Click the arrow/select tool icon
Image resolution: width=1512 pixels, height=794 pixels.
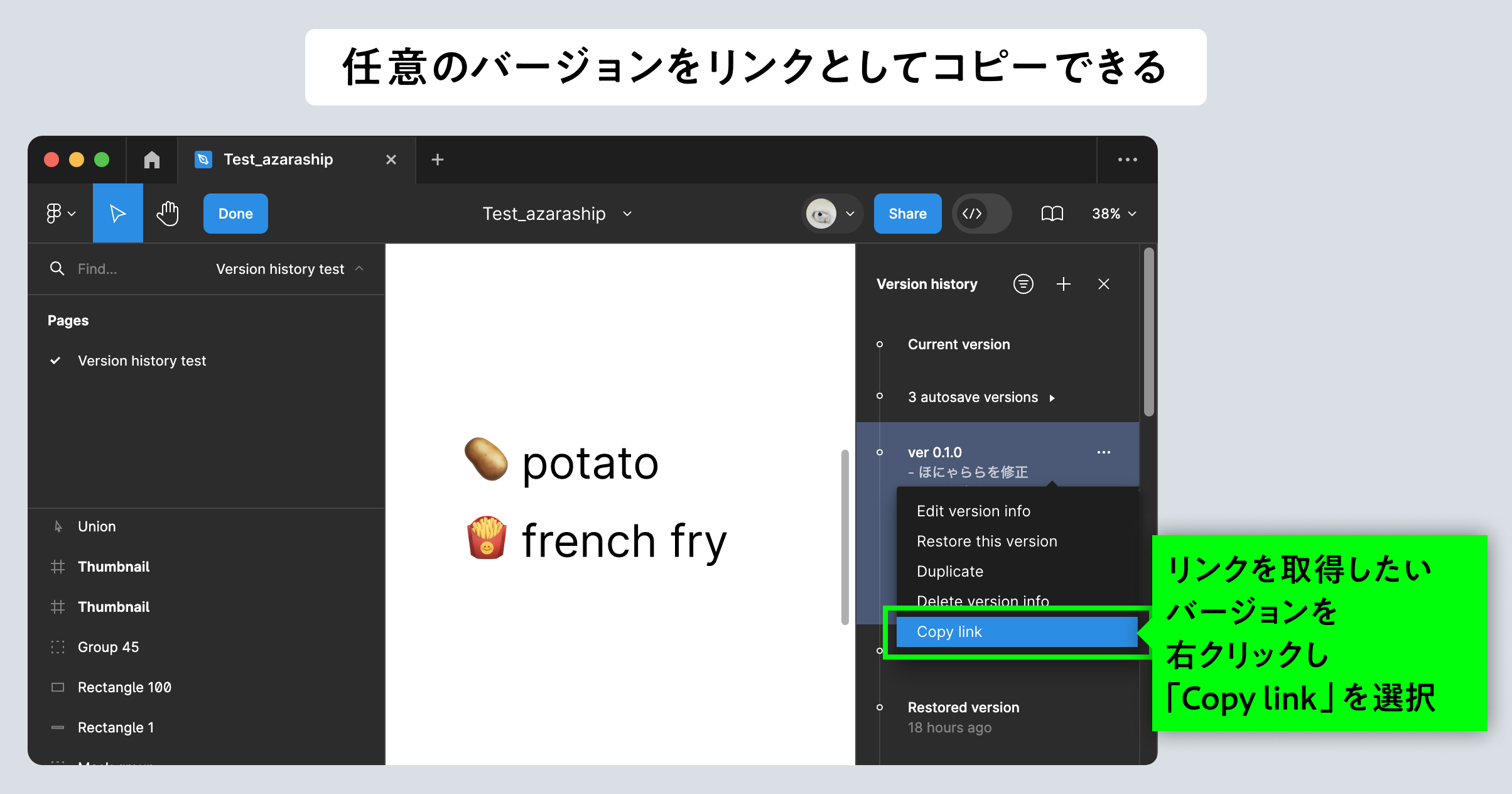click(117, 213)
